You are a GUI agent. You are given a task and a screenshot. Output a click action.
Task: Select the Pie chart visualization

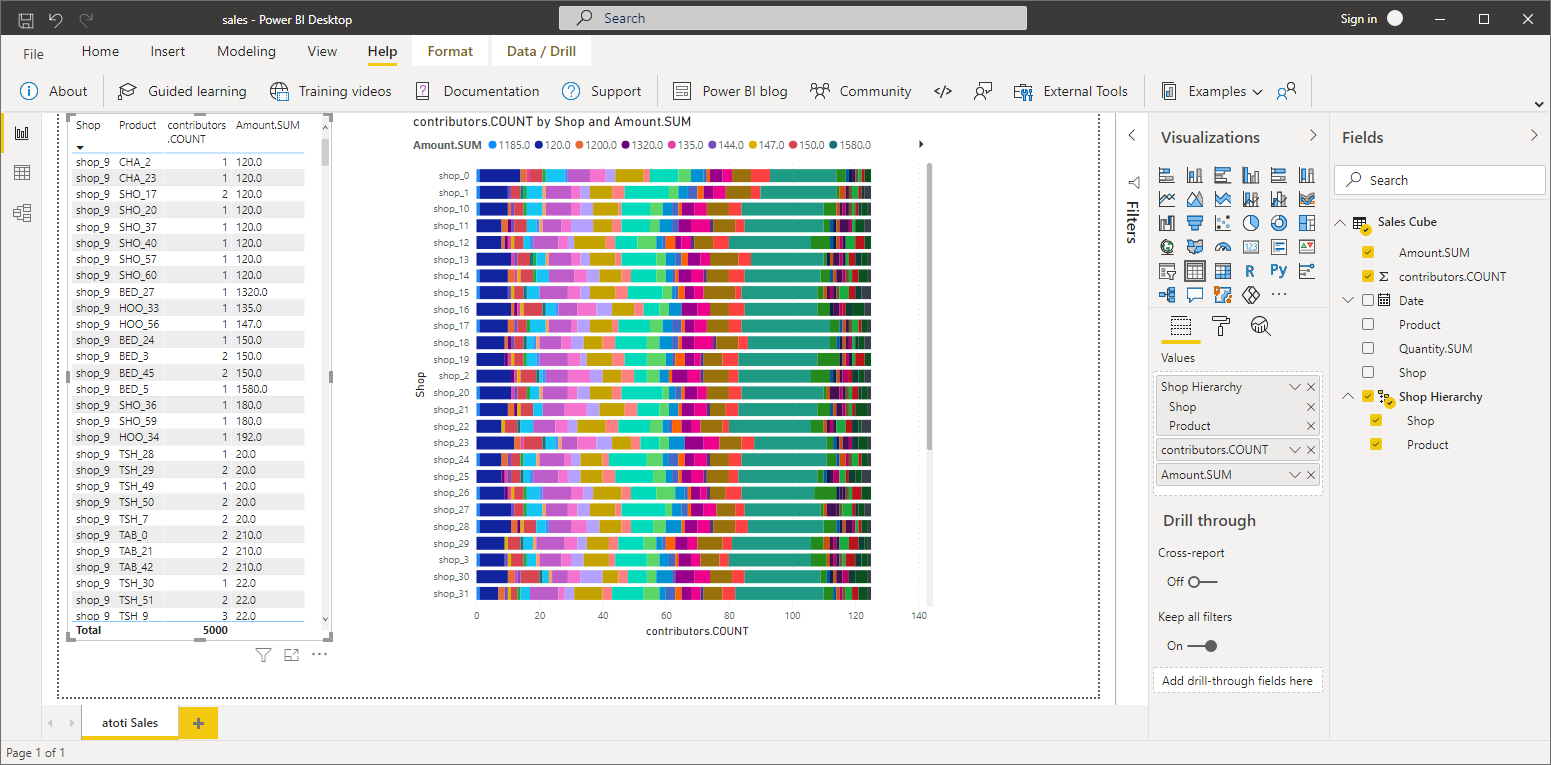pos(1250,222)
